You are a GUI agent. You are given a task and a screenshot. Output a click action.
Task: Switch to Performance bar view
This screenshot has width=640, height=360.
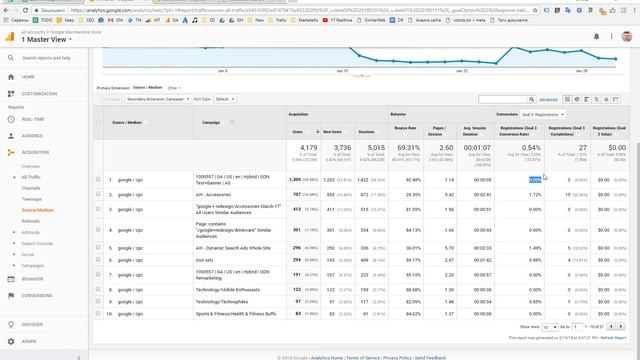[587, 99]
